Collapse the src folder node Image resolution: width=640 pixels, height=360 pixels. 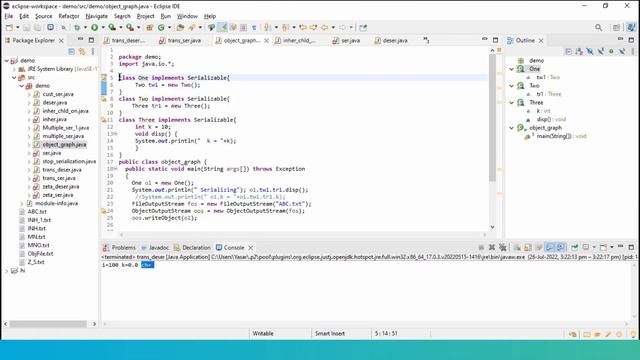pyautogui.click(x=14, y=78)
